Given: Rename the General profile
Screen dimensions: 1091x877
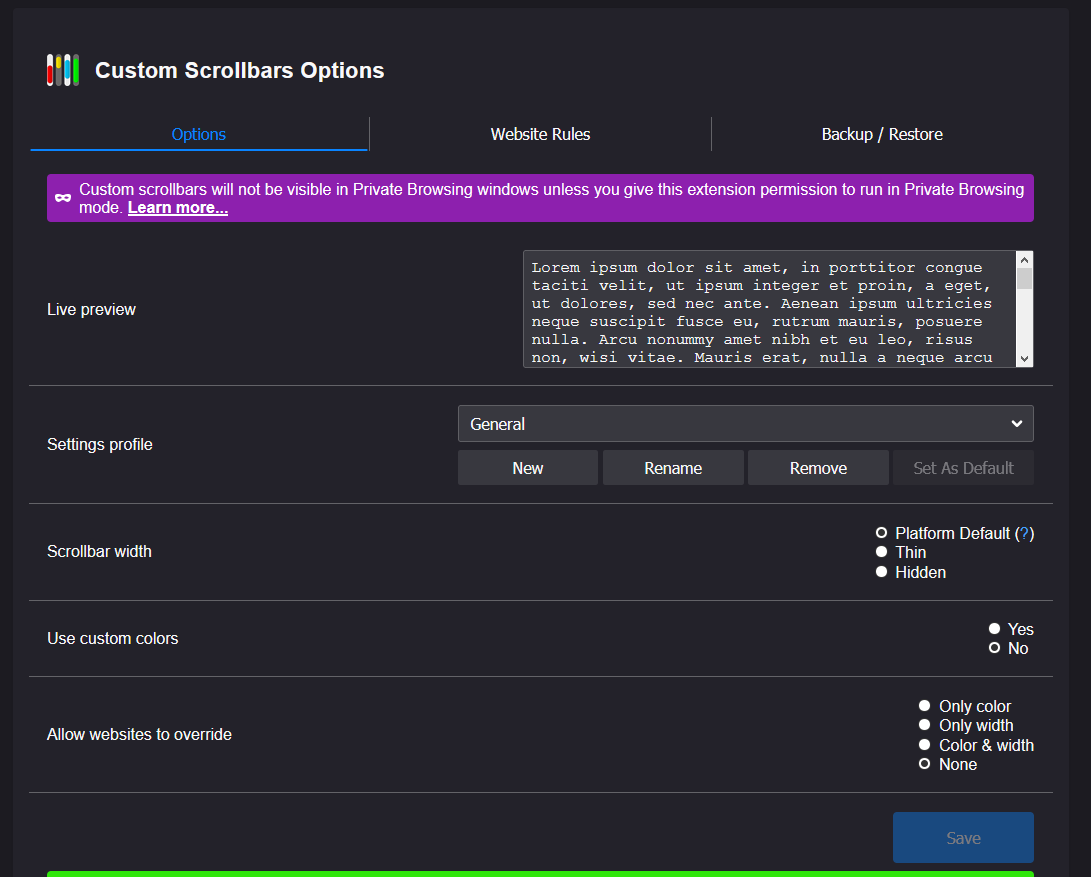Looking at the screenshot, I should 672,467.
